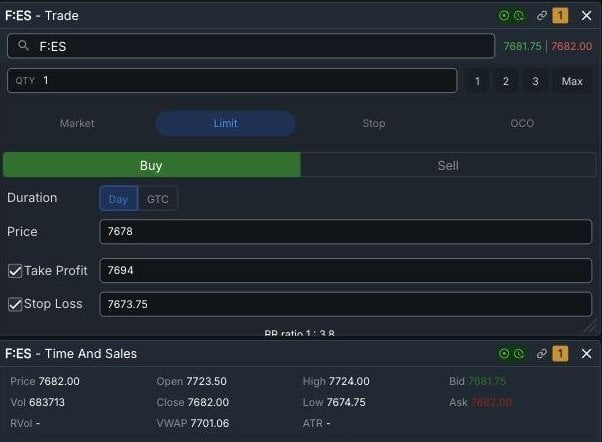The width and height of the screenshot is (602, 442).
Task: Click the Stop Loss field showing 7673.75
Action: pyautogui.click(x=346, y=304)
